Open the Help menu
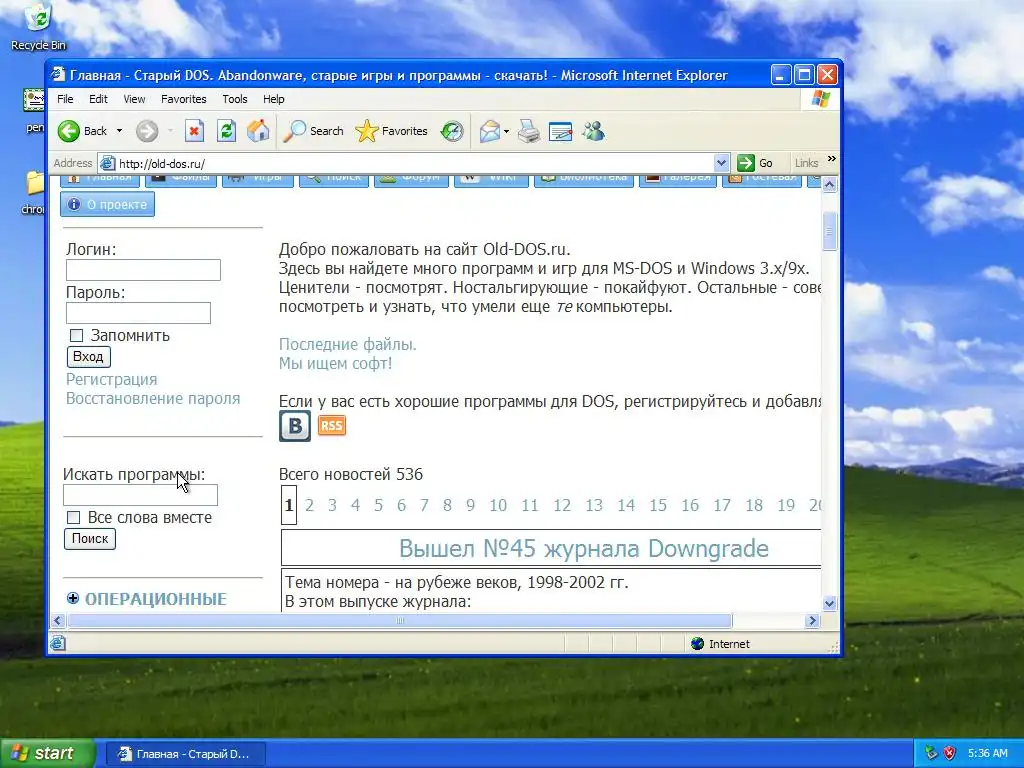Viewport: 1024px width, 768px height. pyautogui.click(x=274, y=99)
